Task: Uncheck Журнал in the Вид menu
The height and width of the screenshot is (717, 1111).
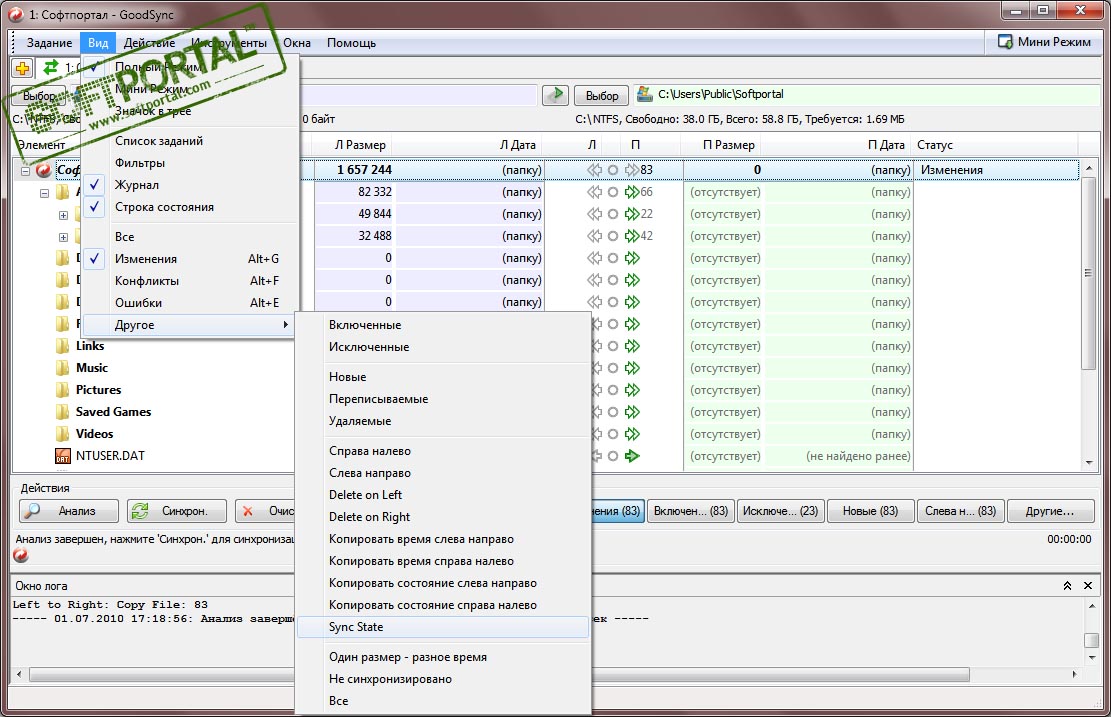Action: 188,185
